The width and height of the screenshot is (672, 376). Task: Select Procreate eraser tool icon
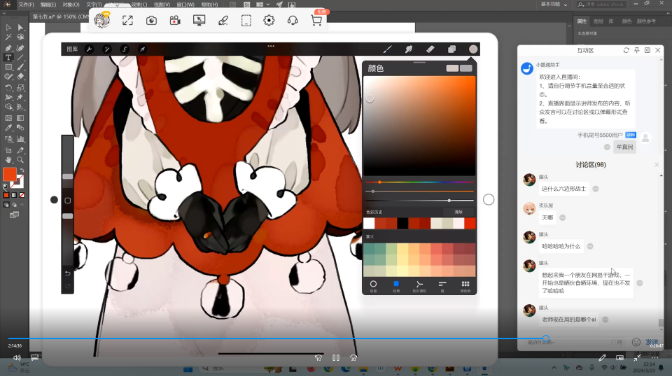[430, 49]
